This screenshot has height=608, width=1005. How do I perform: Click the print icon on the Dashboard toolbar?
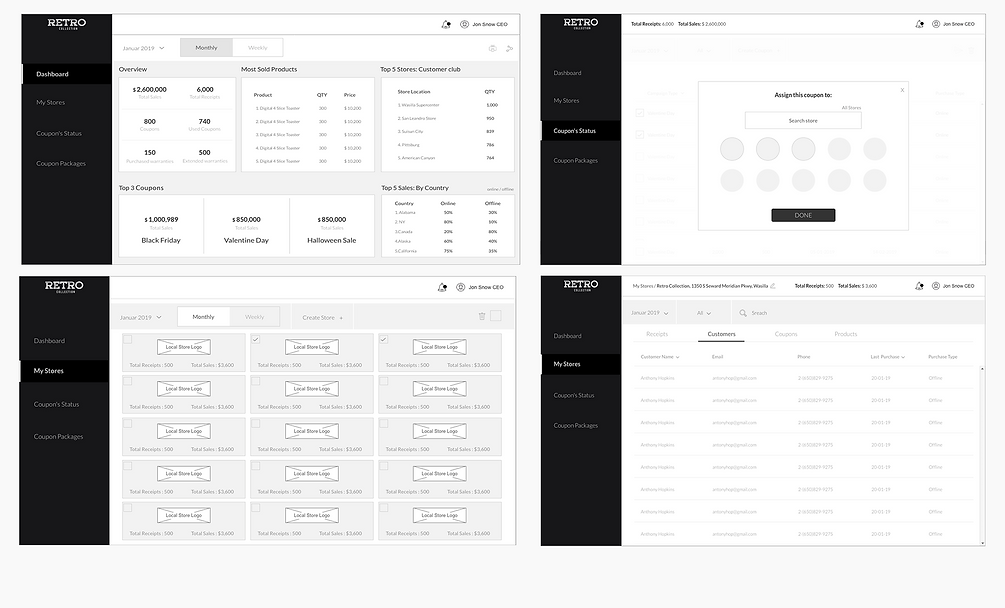click(x=492, y=48)
